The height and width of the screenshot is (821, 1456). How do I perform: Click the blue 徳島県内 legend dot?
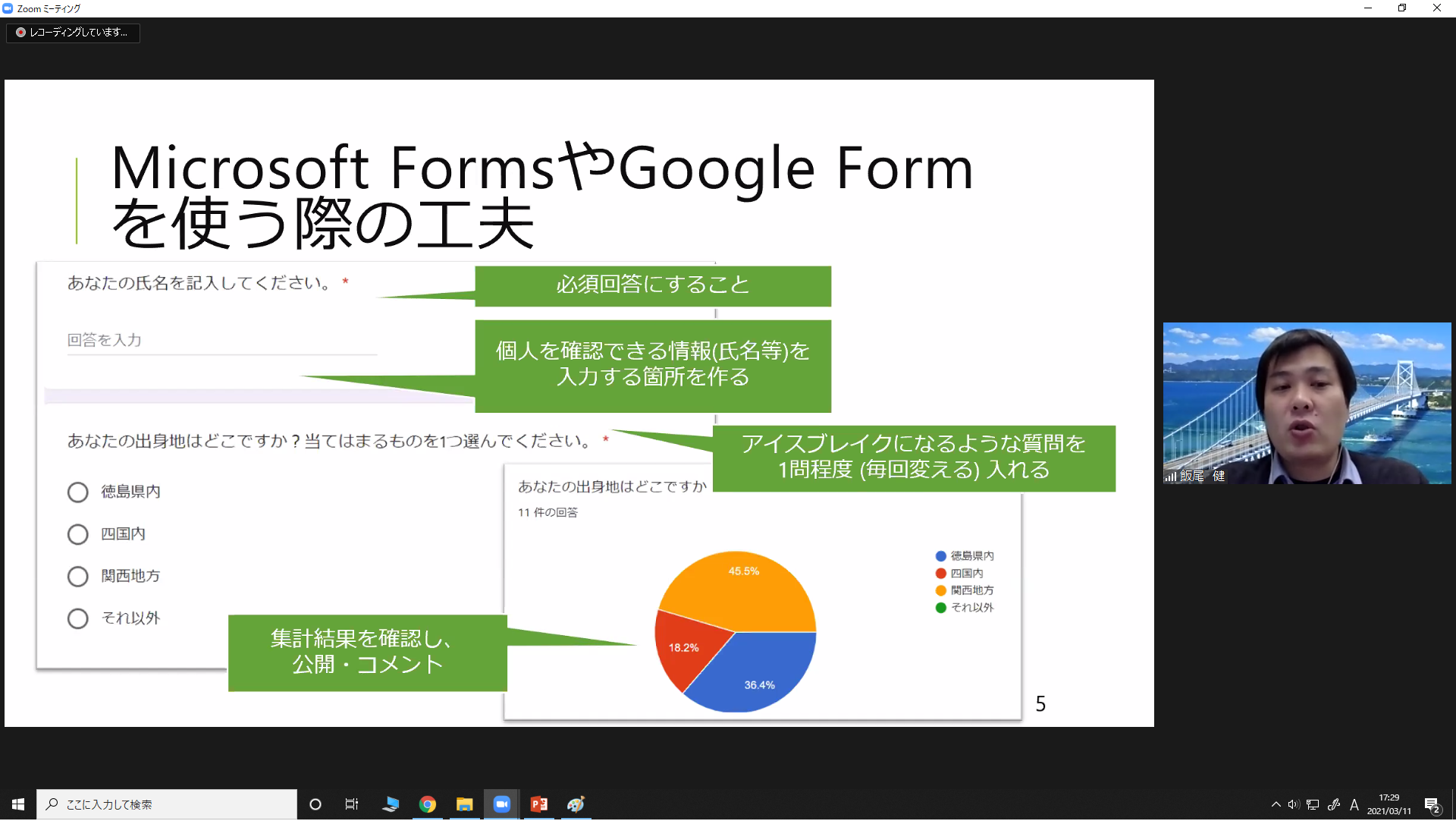941,557
